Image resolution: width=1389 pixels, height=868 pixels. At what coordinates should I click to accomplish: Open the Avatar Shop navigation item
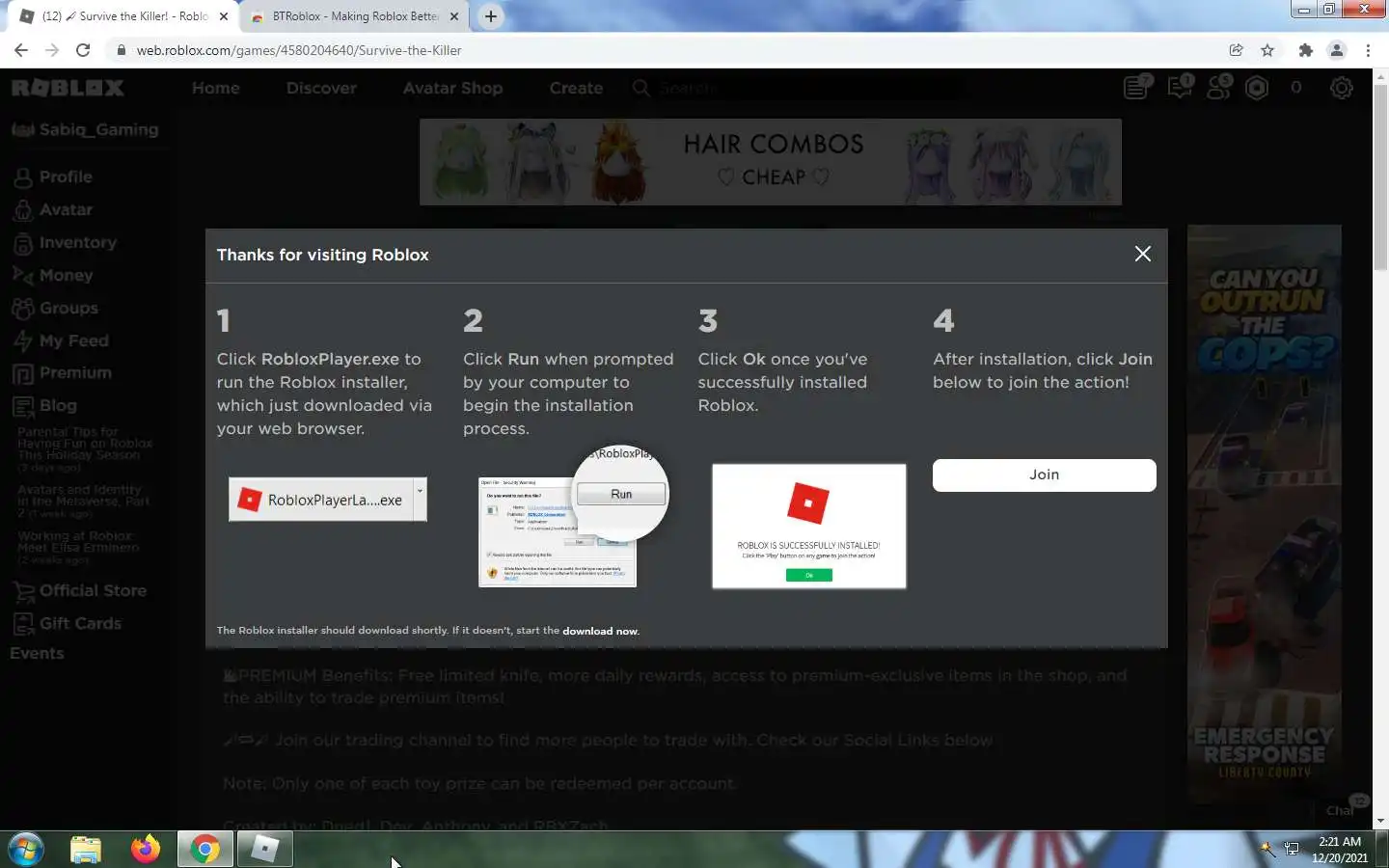452,88
